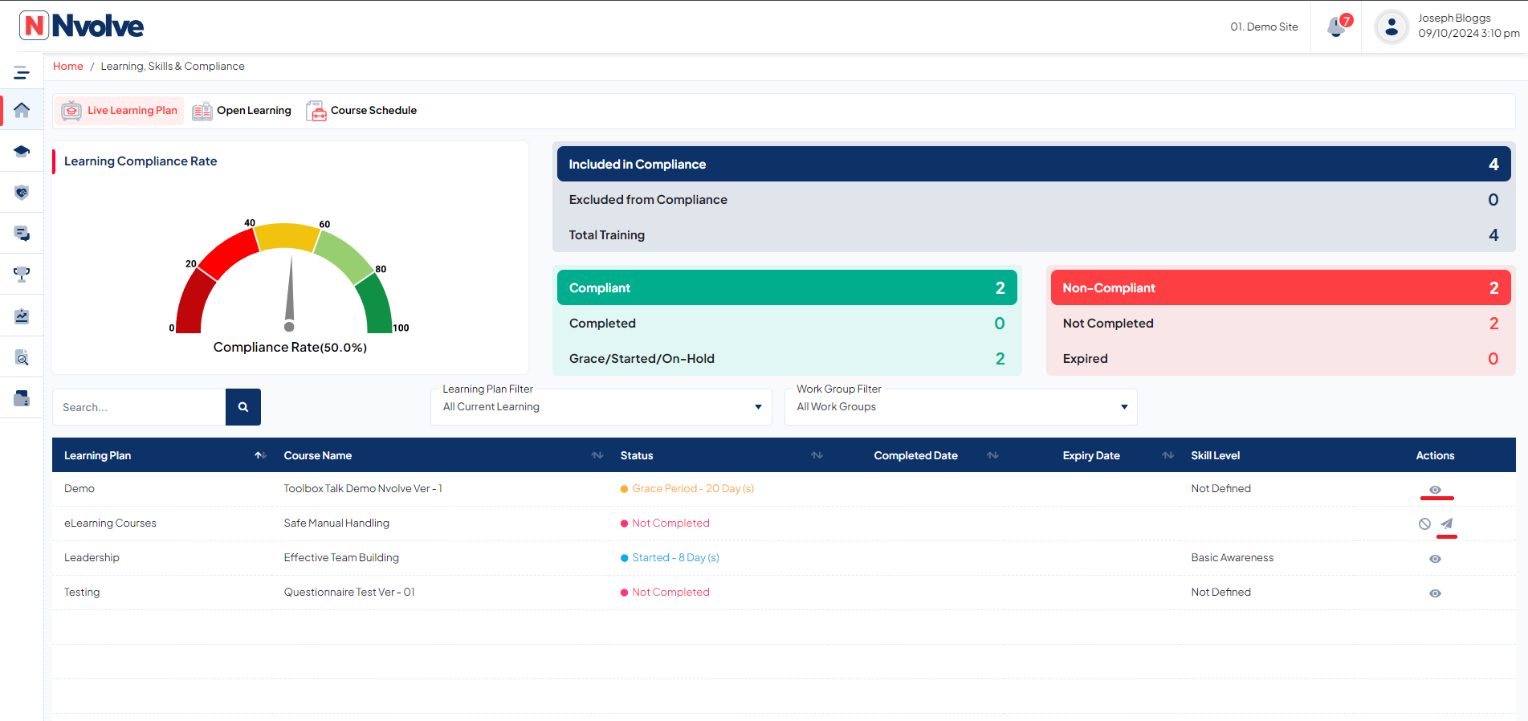Click the eye icon for Effective Team Building
This screenshot has height=721, width=1528.
coord(1435,559)
